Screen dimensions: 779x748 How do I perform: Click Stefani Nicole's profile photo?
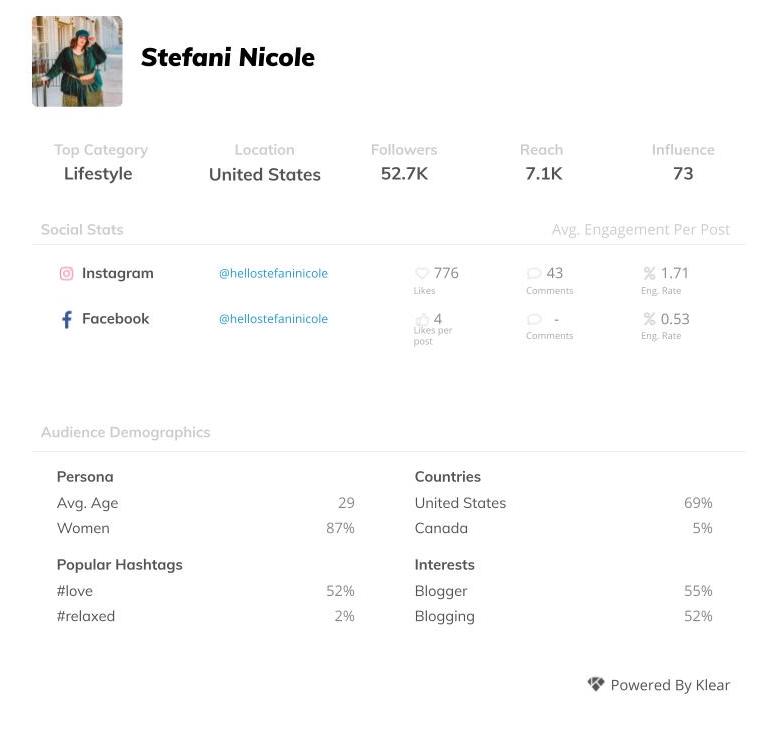(x=77, y=61)
